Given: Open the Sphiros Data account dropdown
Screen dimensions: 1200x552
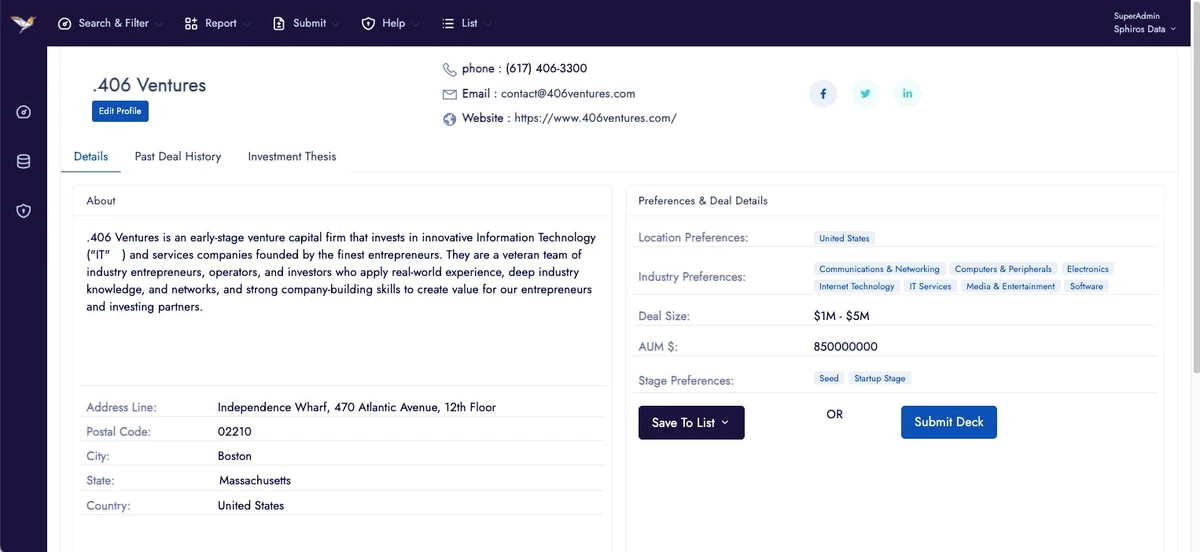Looking at the screenshot, I should (1145, 30).
